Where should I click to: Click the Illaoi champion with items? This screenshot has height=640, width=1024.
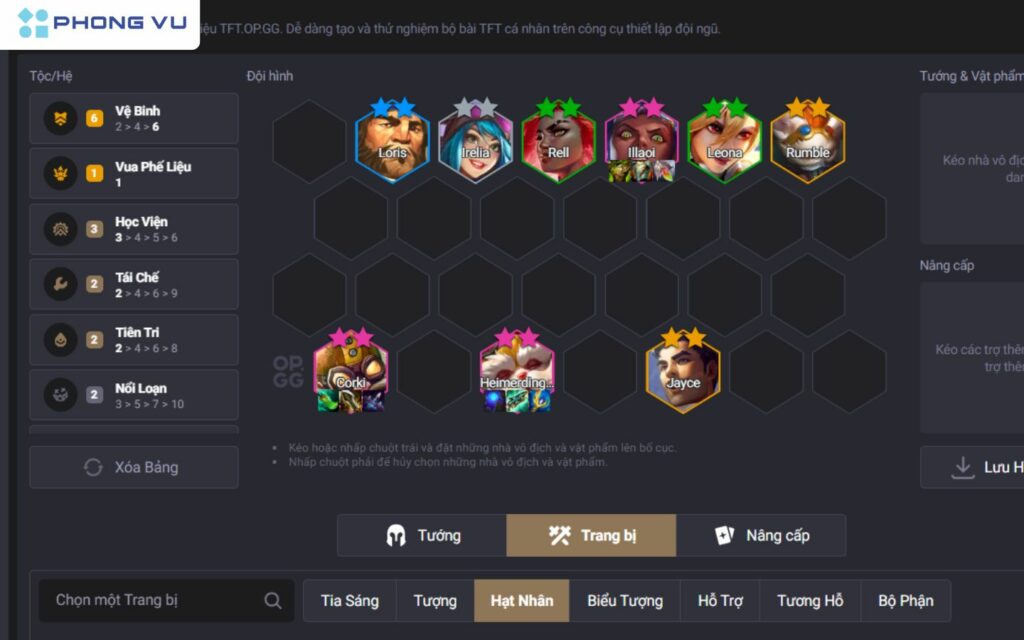click(x=641, y=141)
